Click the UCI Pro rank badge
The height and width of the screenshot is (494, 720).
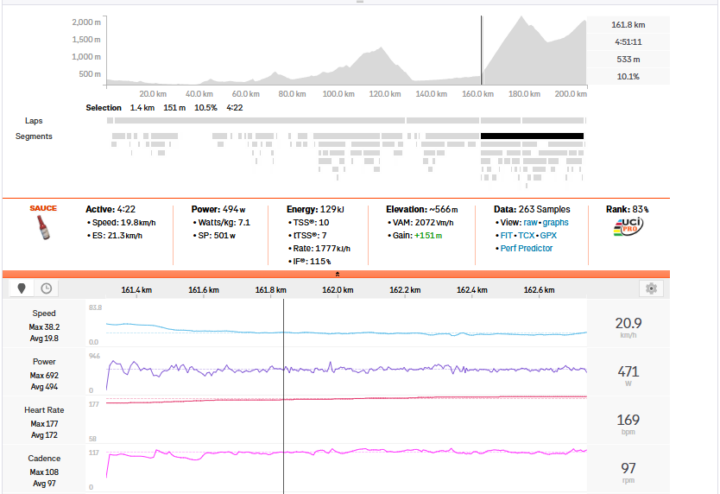click(628, 229)
